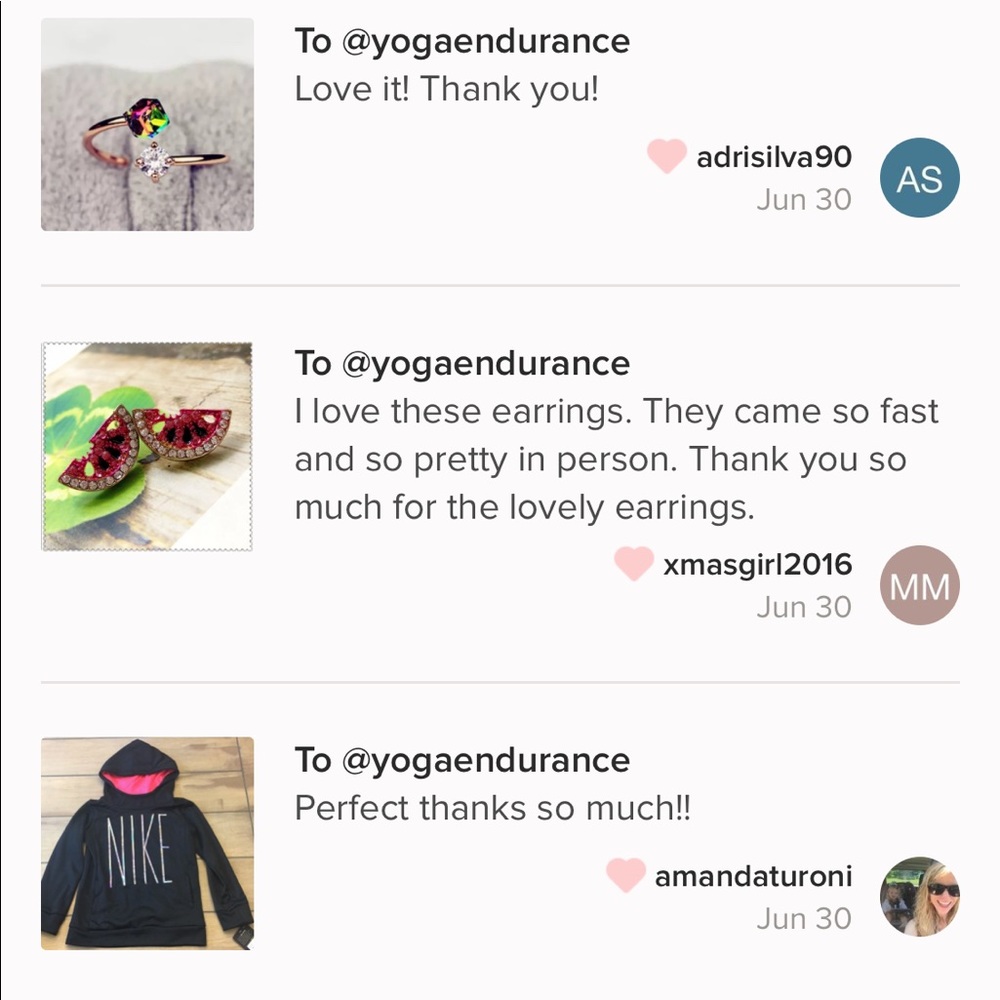Viewport: 1000px width, 1000px height.
Task: Click the Jun 30 date under adrisilva90
Action: [803, 200]
